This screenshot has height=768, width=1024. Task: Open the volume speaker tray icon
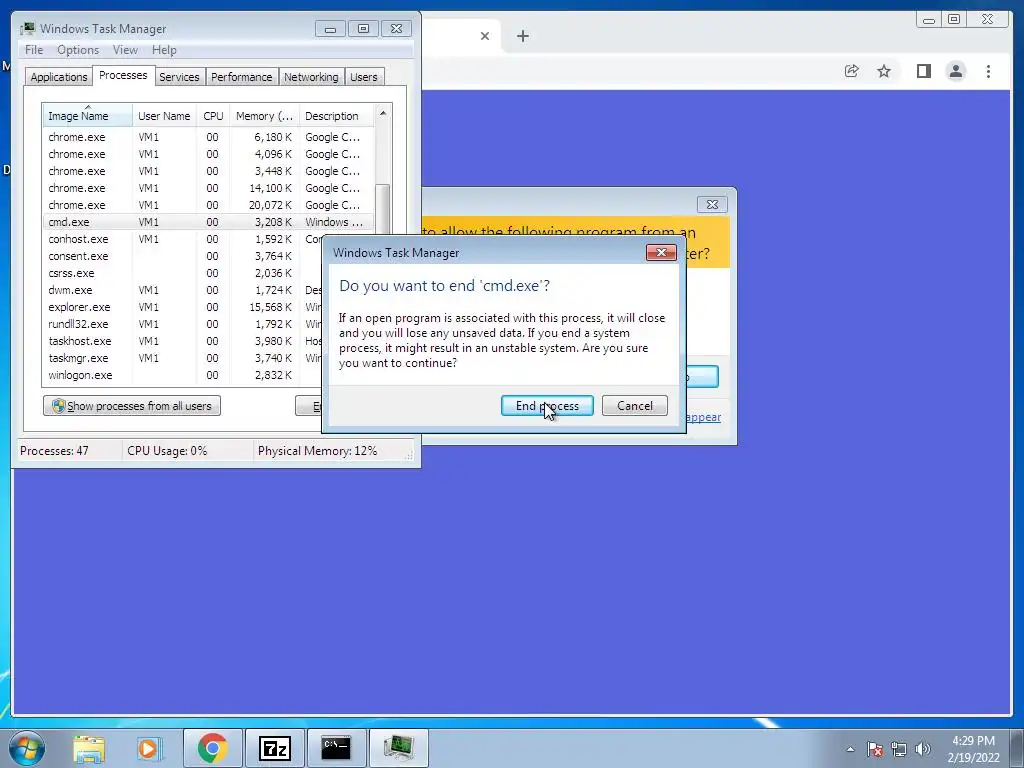pyautogui.click(x=922, y=749)
